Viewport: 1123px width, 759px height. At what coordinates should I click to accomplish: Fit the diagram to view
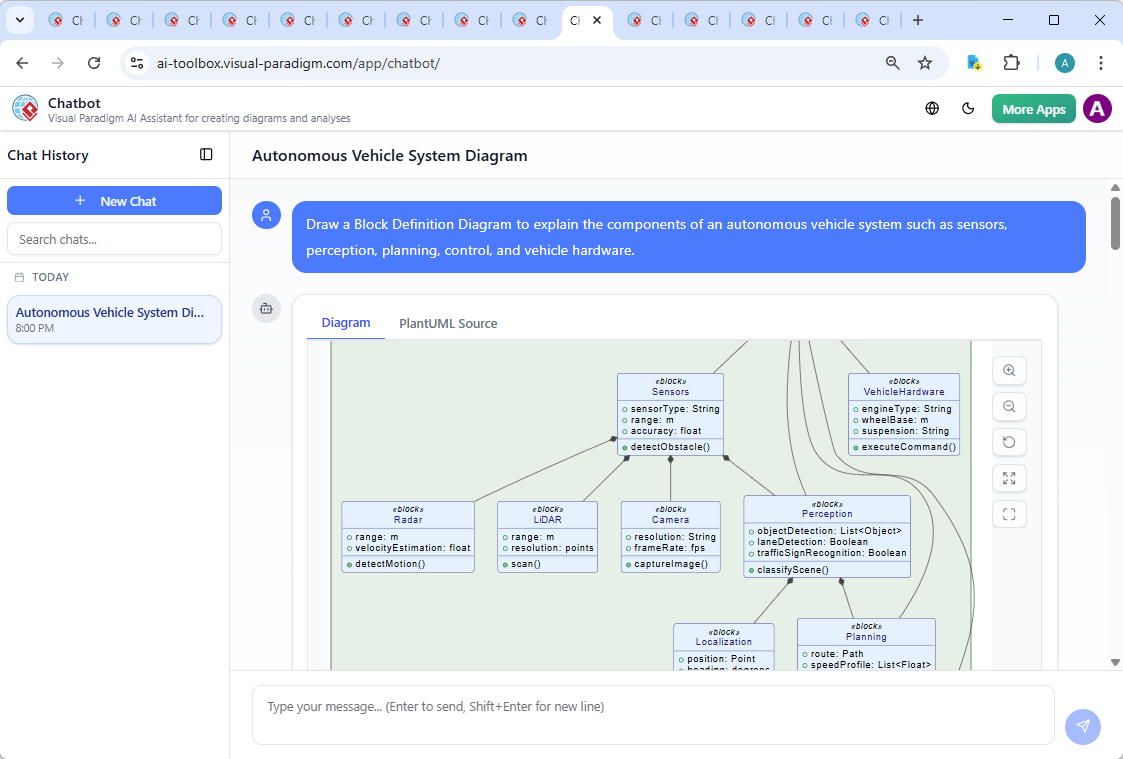1009,514
